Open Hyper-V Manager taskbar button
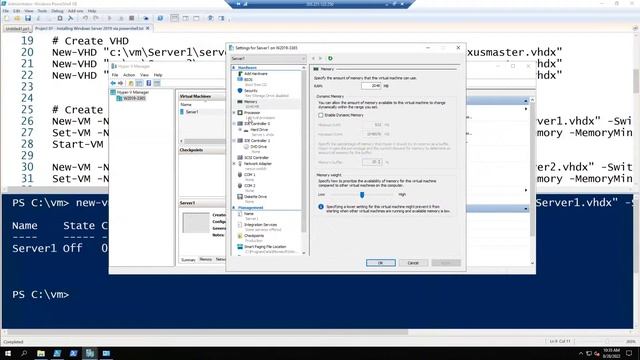Viewport: 640px width, 360px height. pos(90,353)
